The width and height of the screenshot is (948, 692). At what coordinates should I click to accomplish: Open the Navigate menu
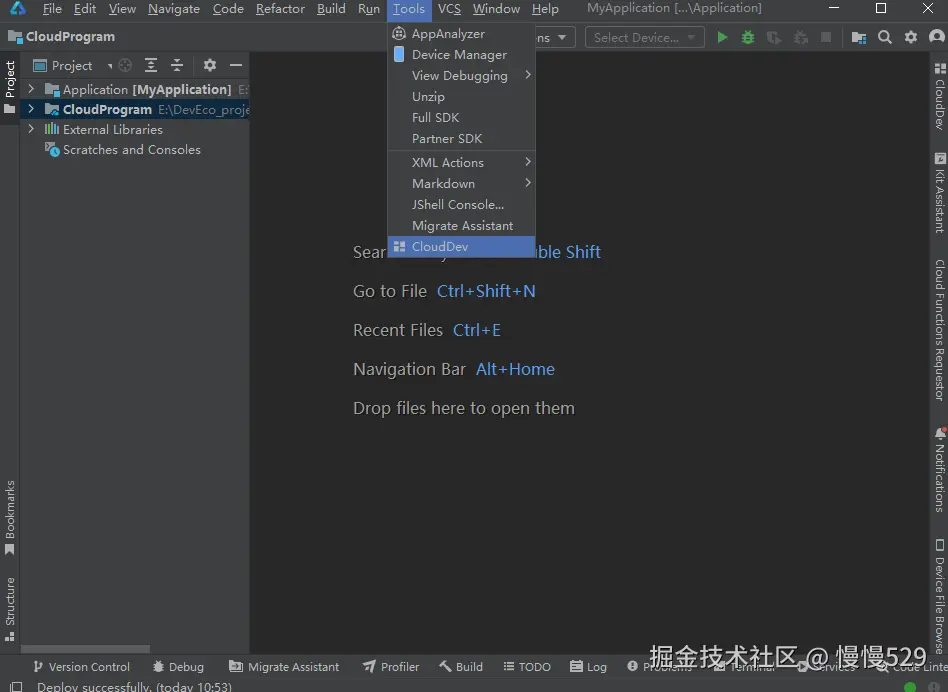(x=174, y=9)
